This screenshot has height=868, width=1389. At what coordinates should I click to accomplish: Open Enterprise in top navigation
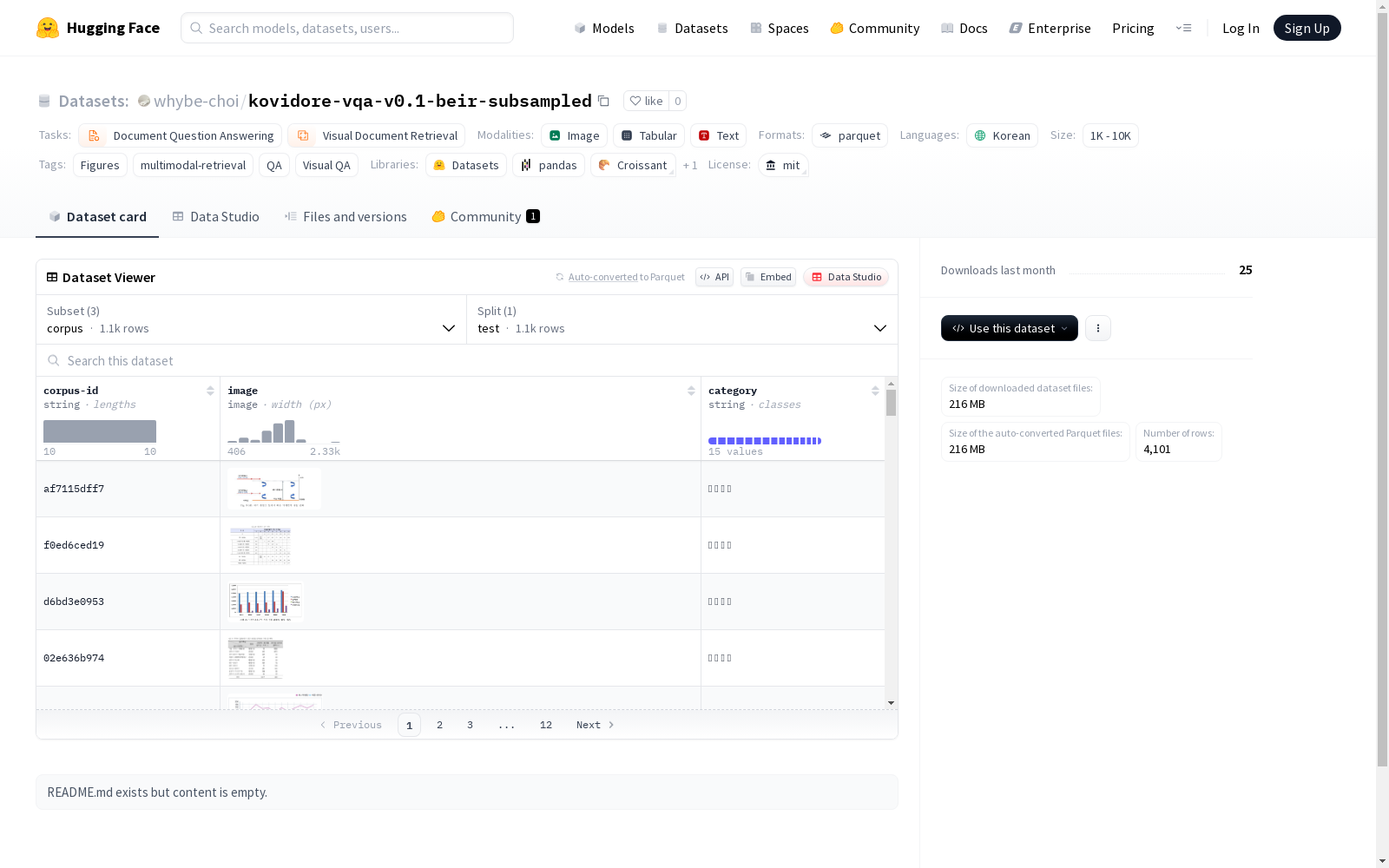[x=1050, y=28]
